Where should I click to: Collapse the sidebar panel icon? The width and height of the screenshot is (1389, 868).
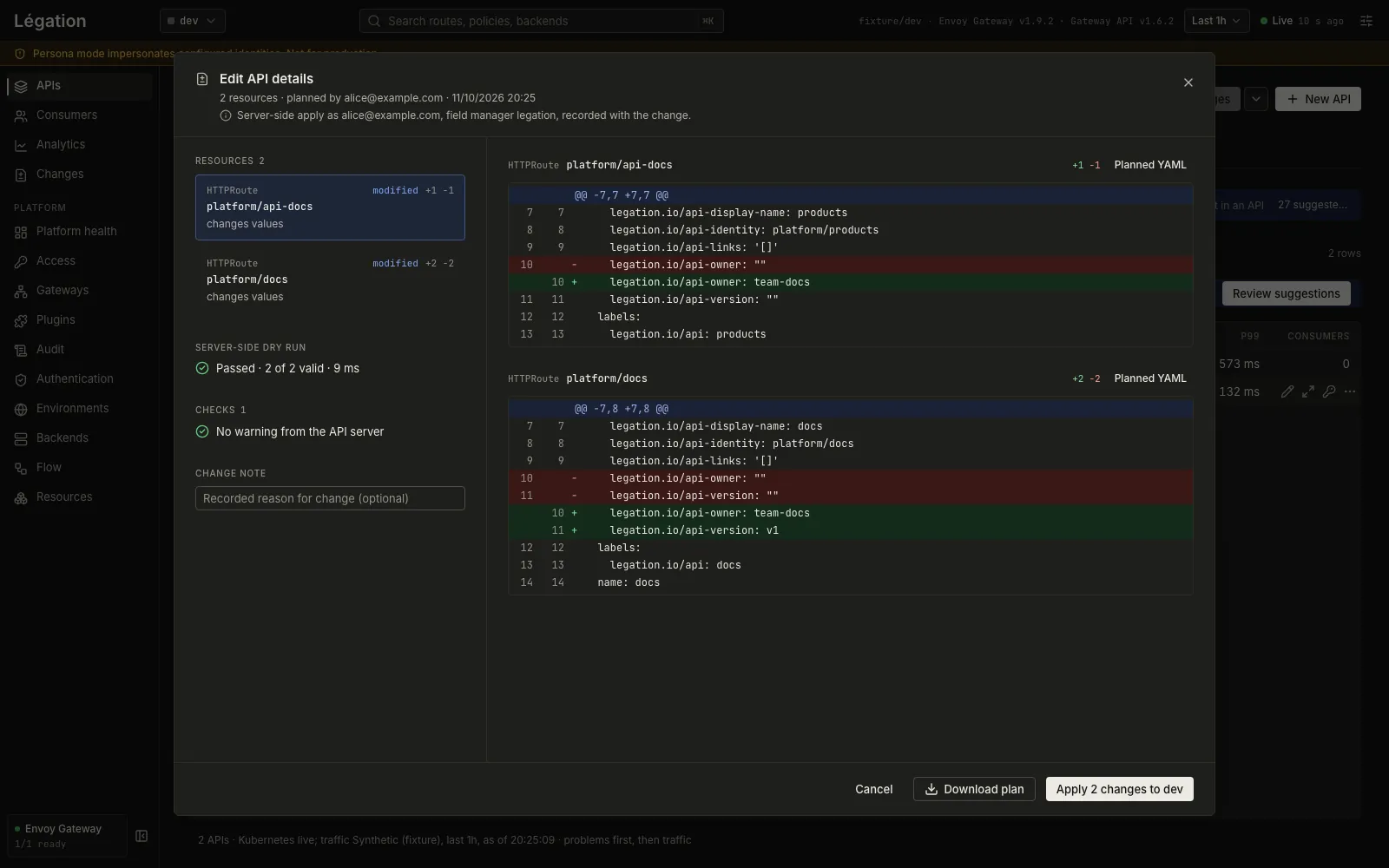pos(142,836)
